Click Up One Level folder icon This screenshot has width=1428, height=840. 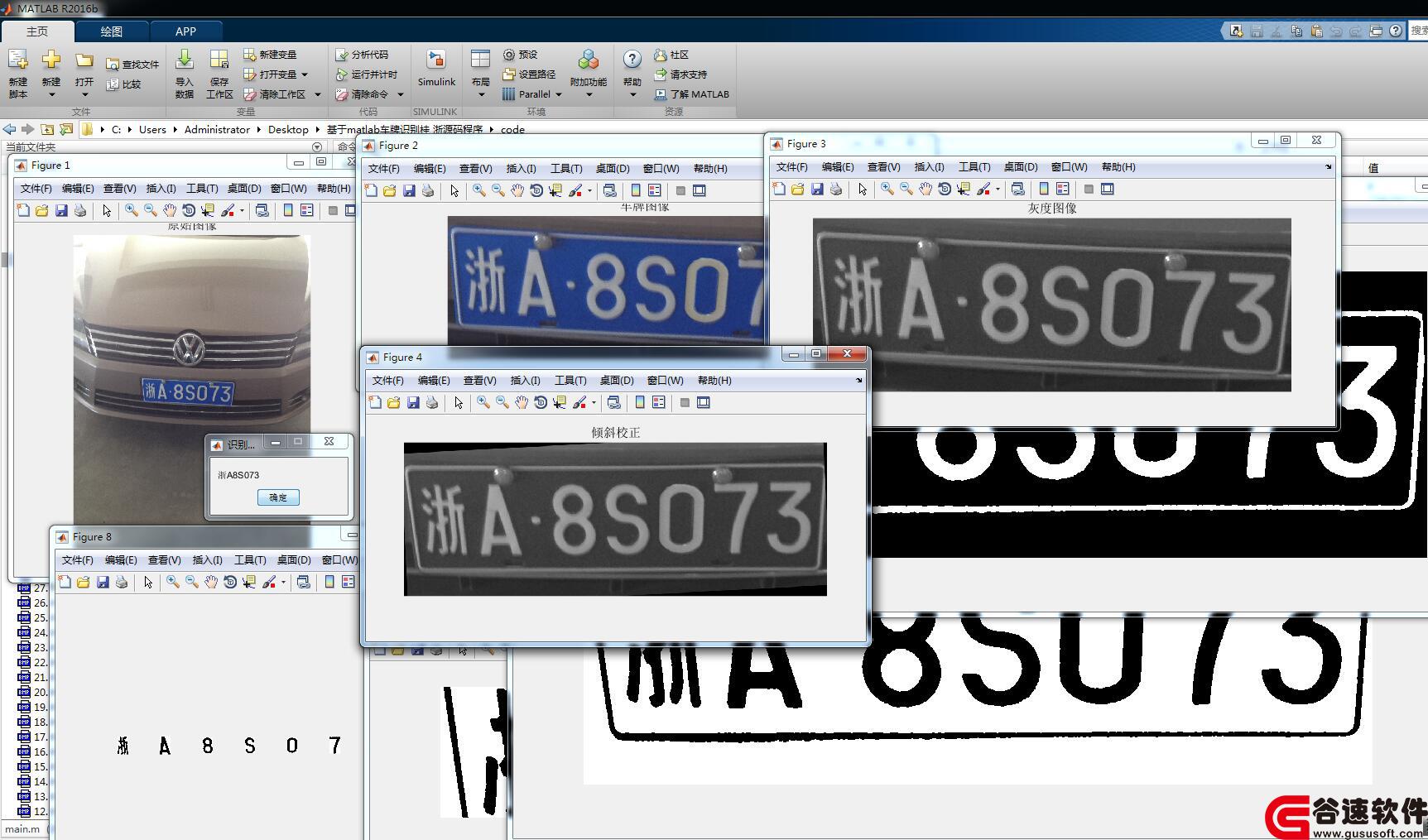pos(47,129)
